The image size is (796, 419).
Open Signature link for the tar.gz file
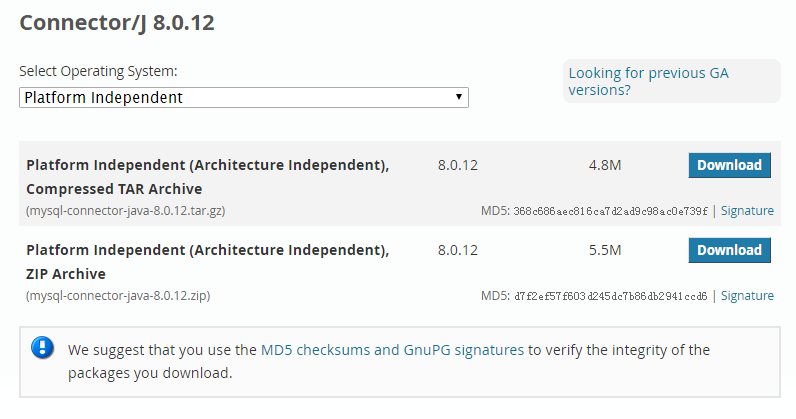(x=747, y=211)
